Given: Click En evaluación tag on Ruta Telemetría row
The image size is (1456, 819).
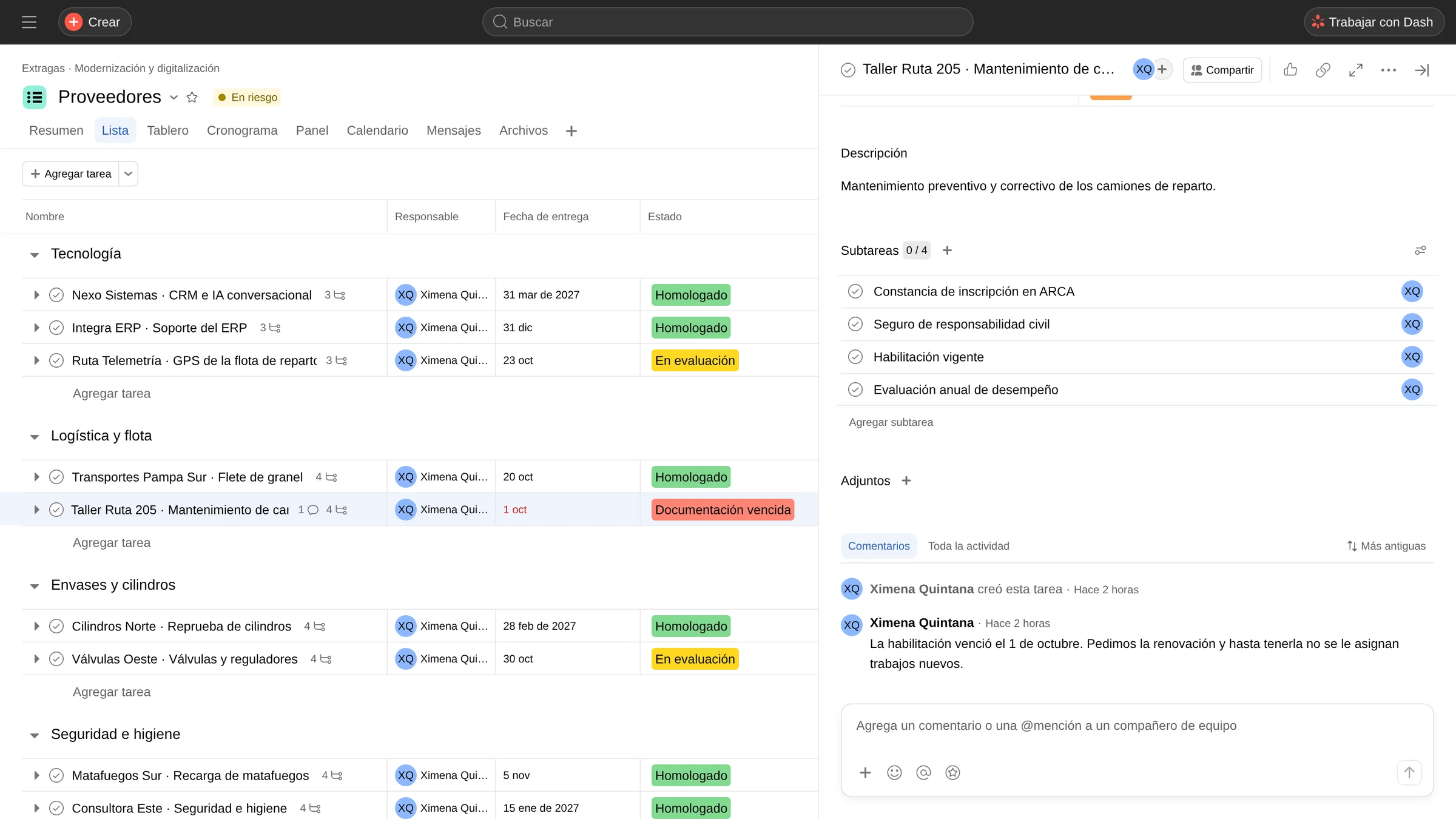Looking at the screenshot, I should [695, 360].
